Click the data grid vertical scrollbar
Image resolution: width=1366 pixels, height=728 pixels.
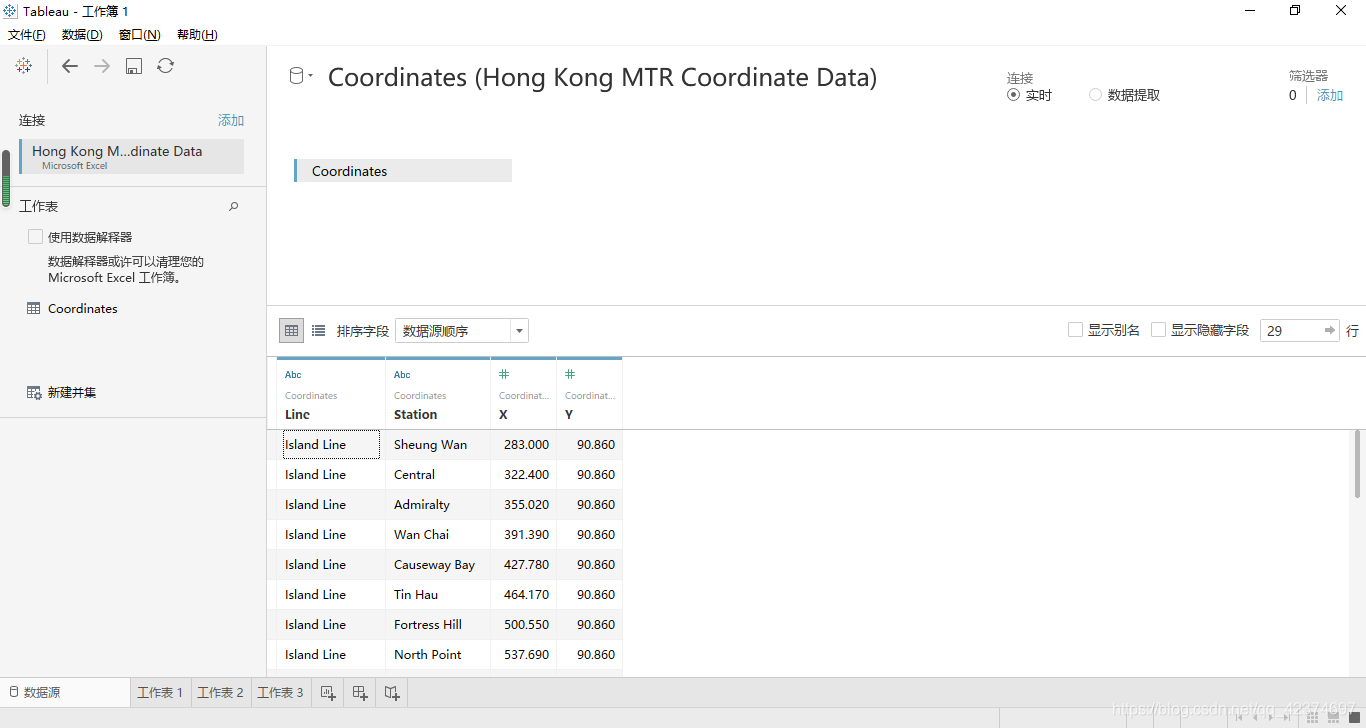point(1357,466)
